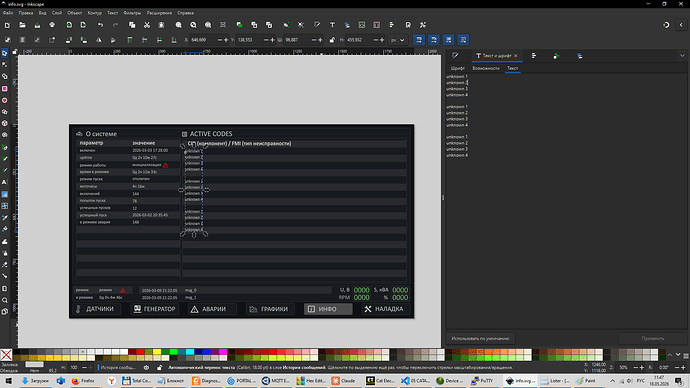This screenshot has width=690, height=388.
Task: Click the Print document icon
Action: coord(52,25)
